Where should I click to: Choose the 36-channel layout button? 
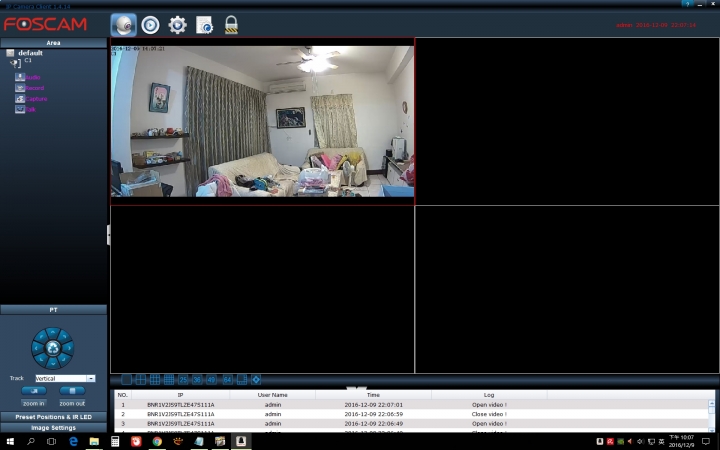point(197,380)
